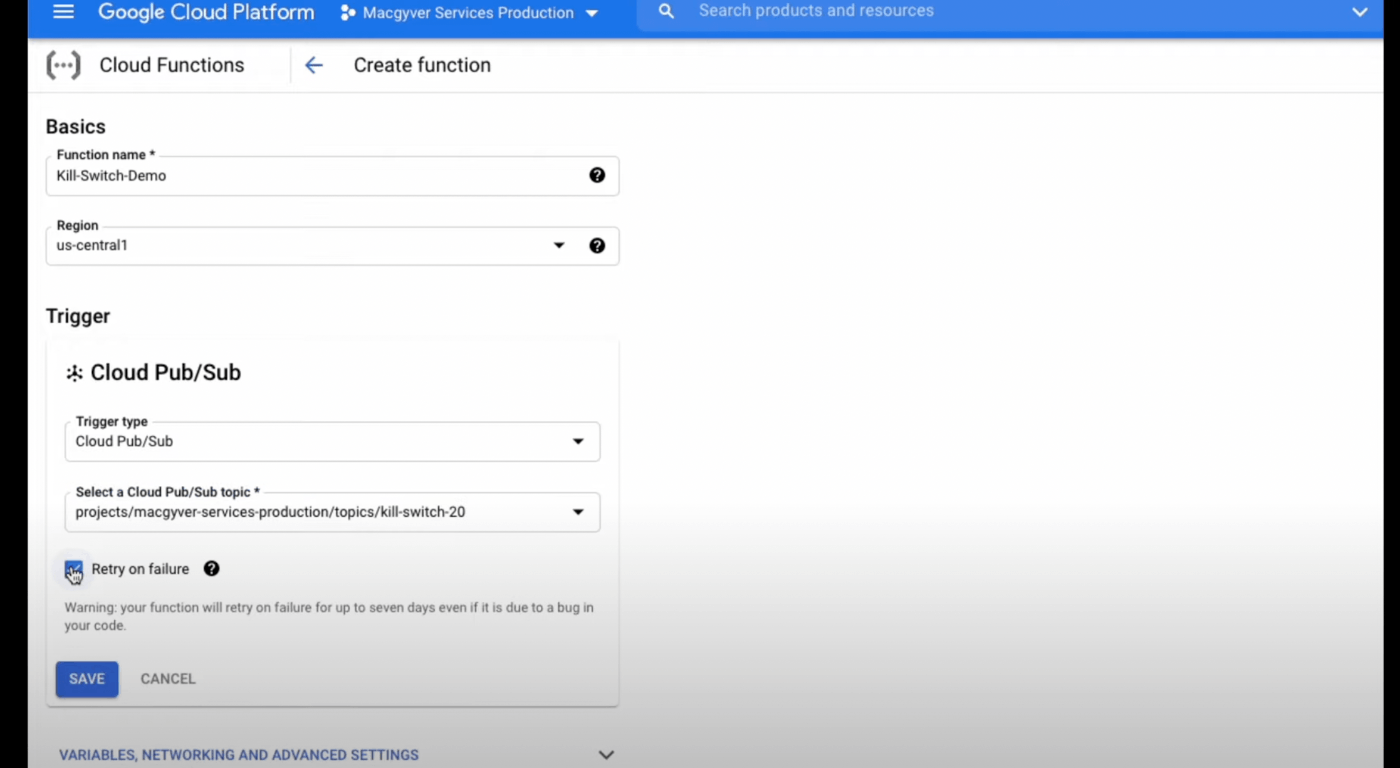Open the hamburger navigation menu
This screenshot has width=1400, height=768.
click(x=63, y=12)
